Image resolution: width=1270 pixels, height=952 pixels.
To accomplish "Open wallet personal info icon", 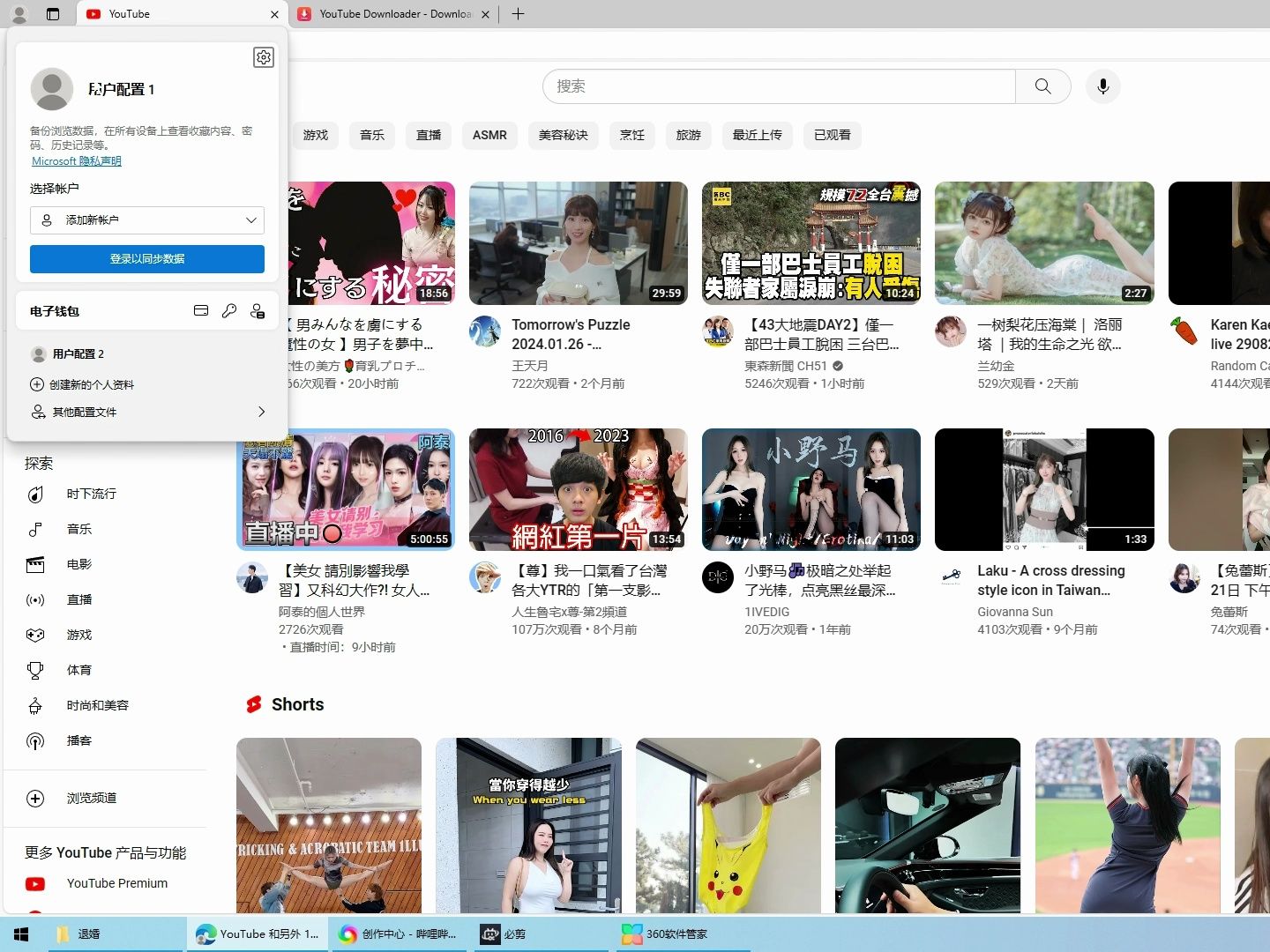I will coord(258,311).
